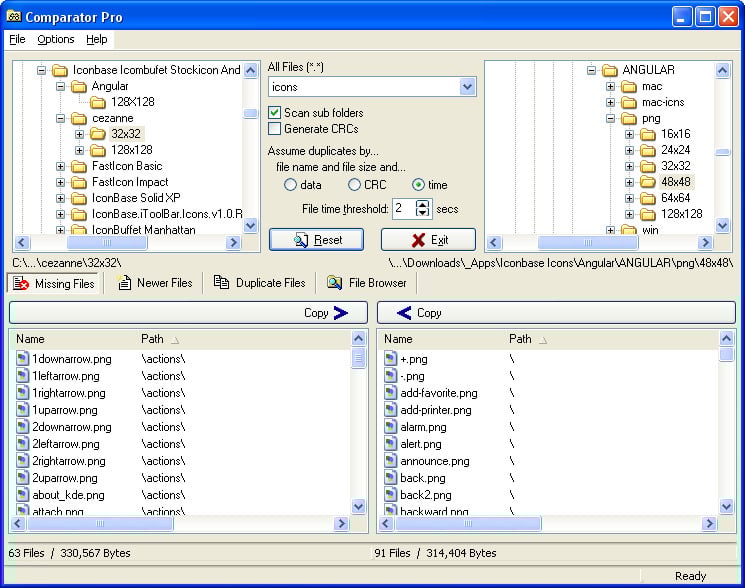Screen dimensions: 745x588
Task: Click the File Browser magnifier icon
Action: (334, 283)
